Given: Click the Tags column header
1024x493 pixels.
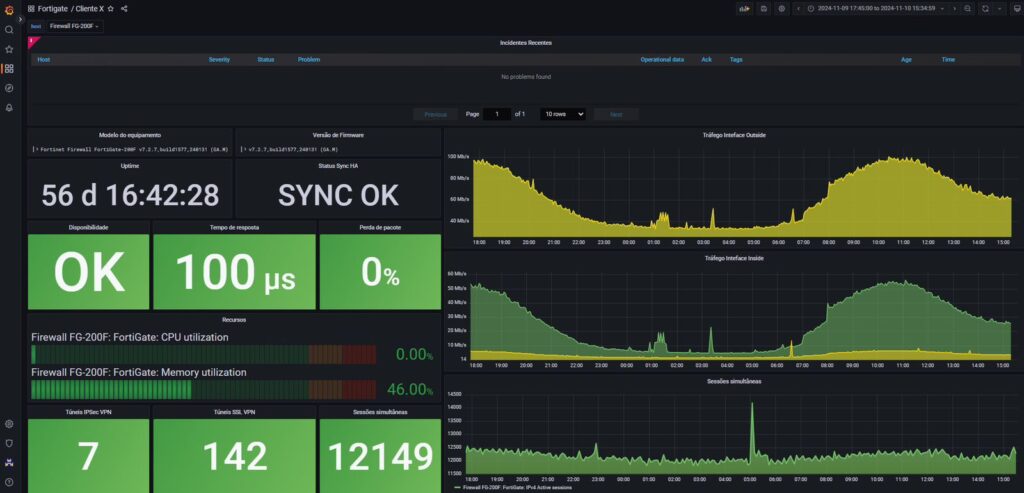Looking at the screenshot, I should (x=736, y=59).
